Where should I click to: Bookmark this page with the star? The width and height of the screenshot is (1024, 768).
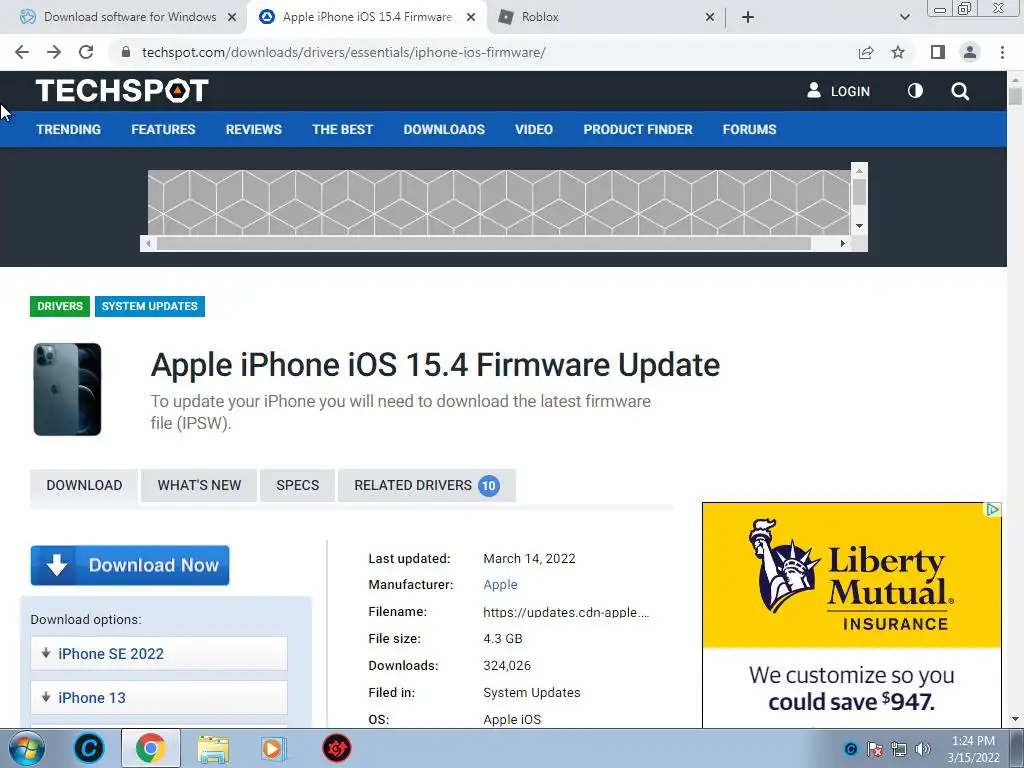(898, 52)
